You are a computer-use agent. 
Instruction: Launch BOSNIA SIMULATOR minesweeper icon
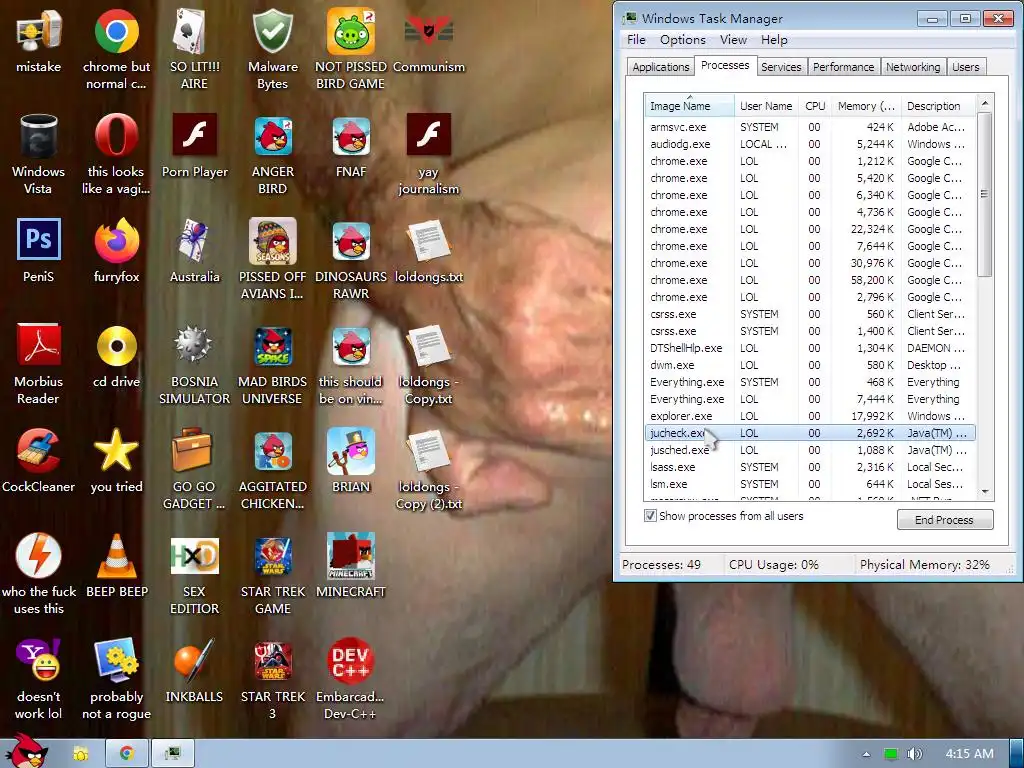[x=194, y=364]
